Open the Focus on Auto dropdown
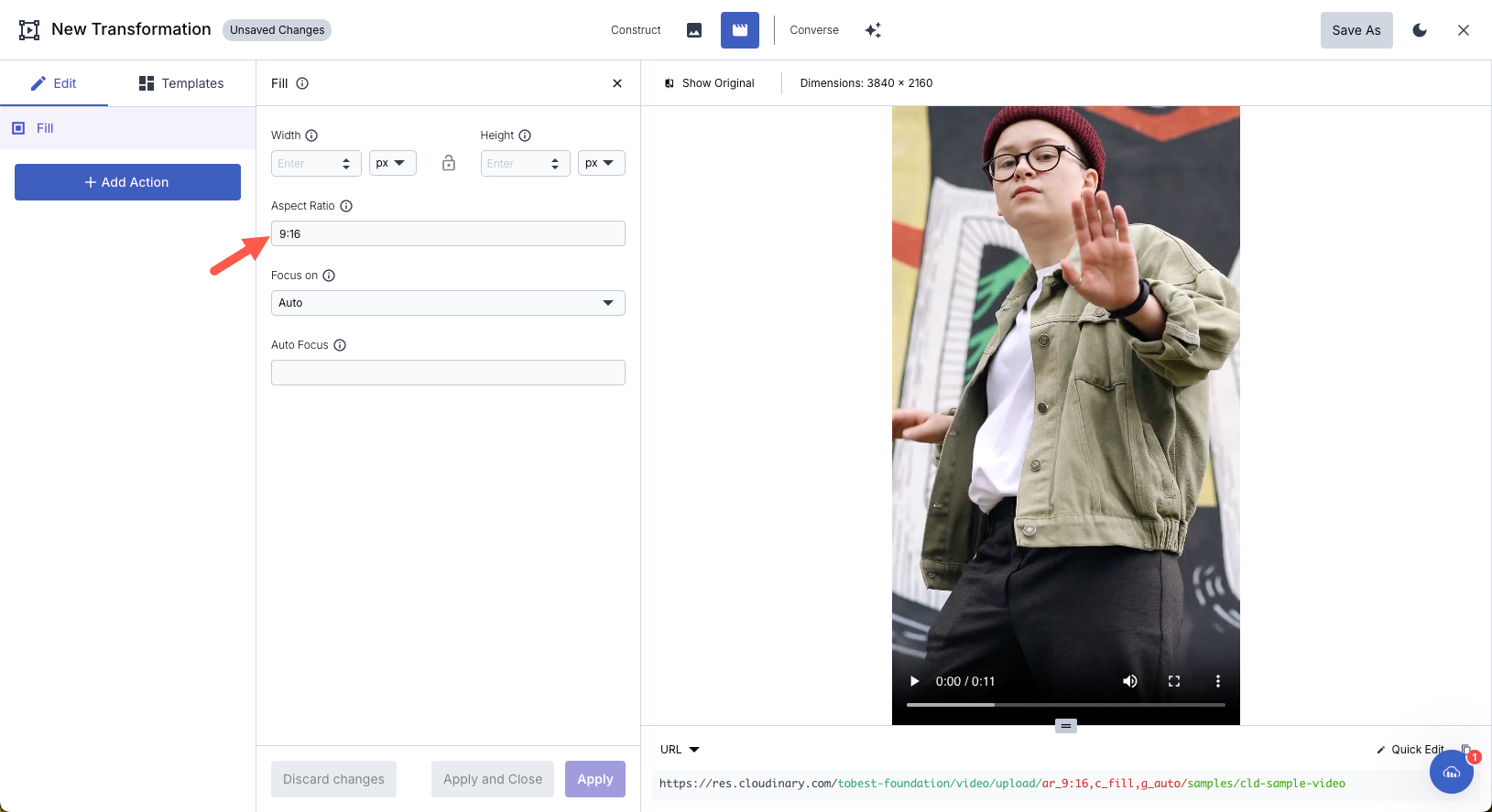 448,303
